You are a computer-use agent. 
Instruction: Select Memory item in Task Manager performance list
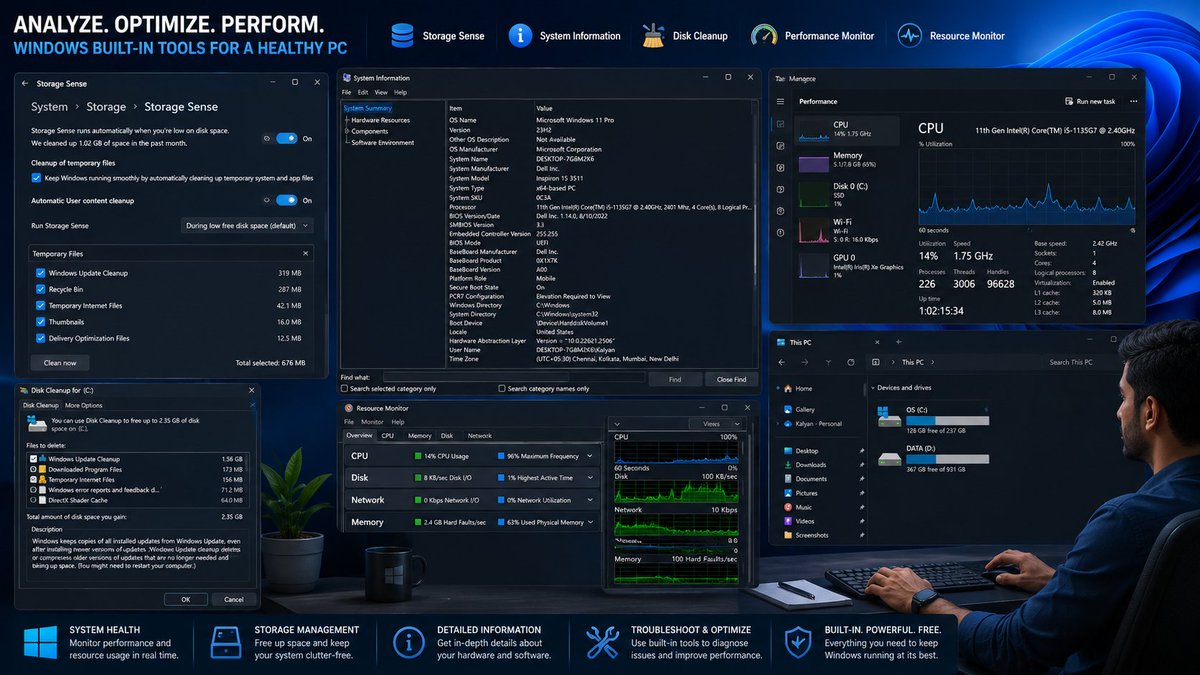coord(846,160)
